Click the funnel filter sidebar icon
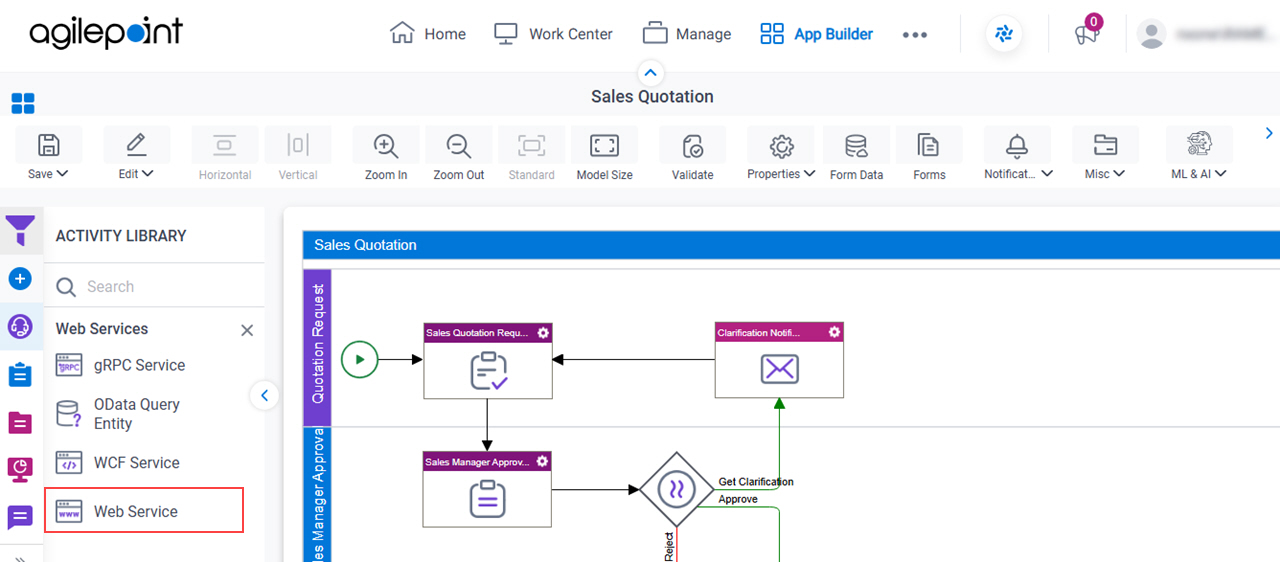1280x562 pixels. (20, 230)
